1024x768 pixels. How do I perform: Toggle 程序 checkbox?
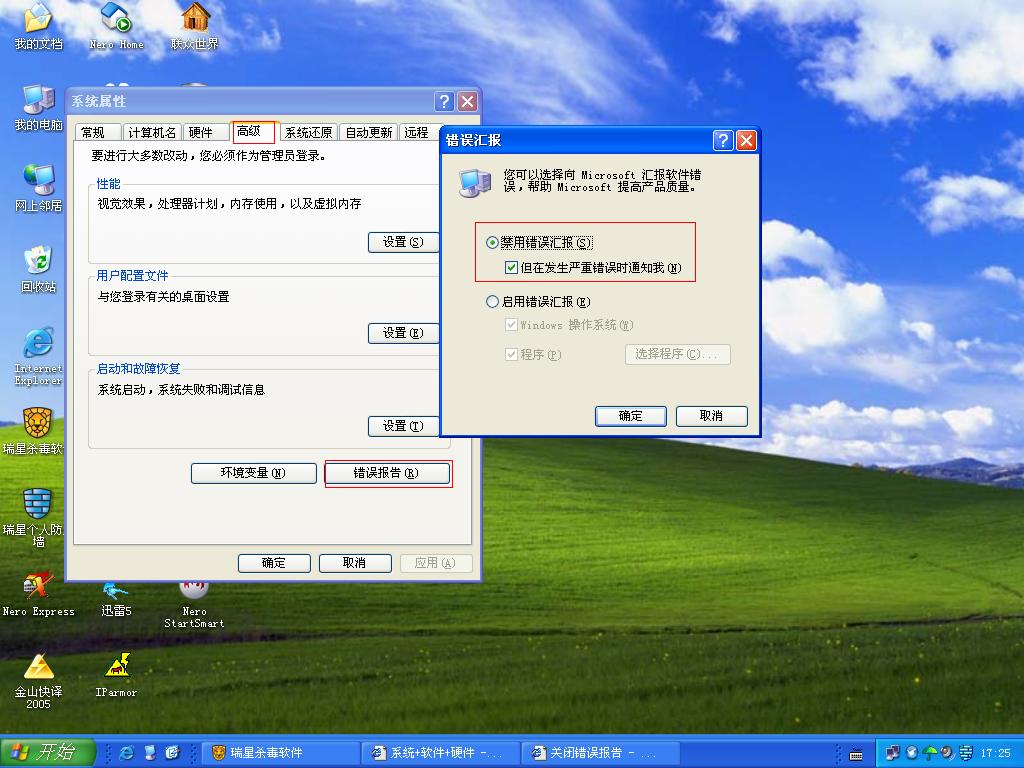click(533, 355)
